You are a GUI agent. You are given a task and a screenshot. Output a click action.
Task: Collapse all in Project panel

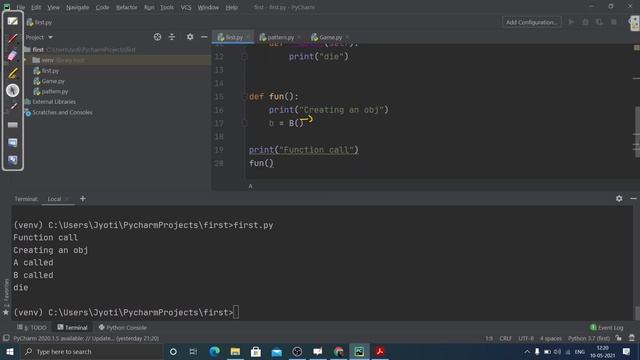(x=172, y=37)
